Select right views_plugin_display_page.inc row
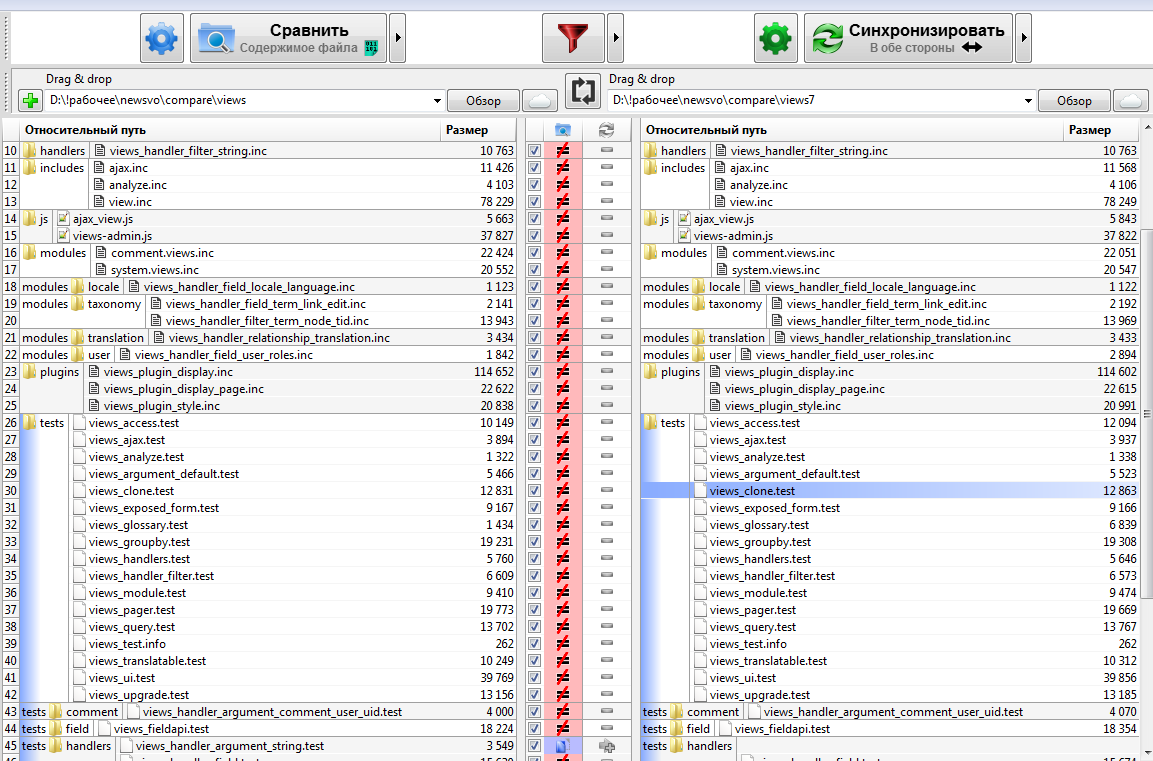Image resolution: width=1153 pixels, height=761 pixels. click(x=890, y=388)
